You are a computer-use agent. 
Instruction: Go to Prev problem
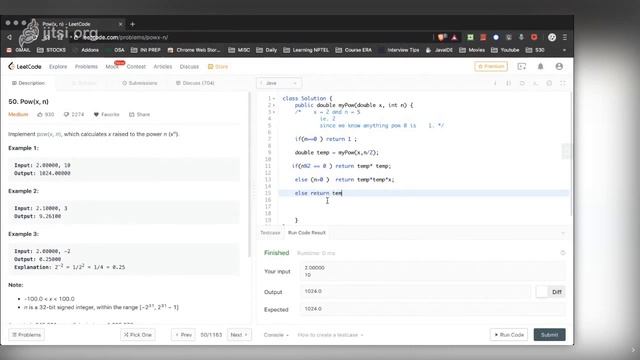coord(183,335)
